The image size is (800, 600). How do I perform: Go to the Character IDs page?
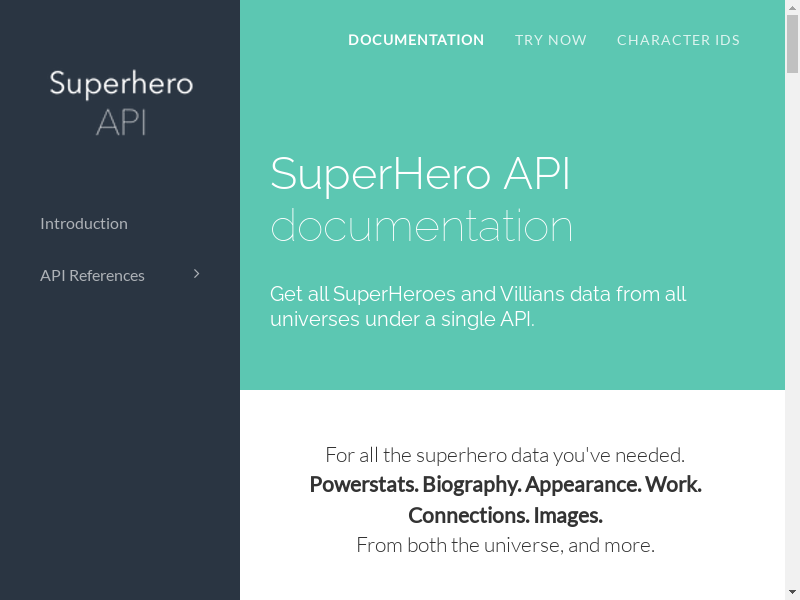(678, 40)
